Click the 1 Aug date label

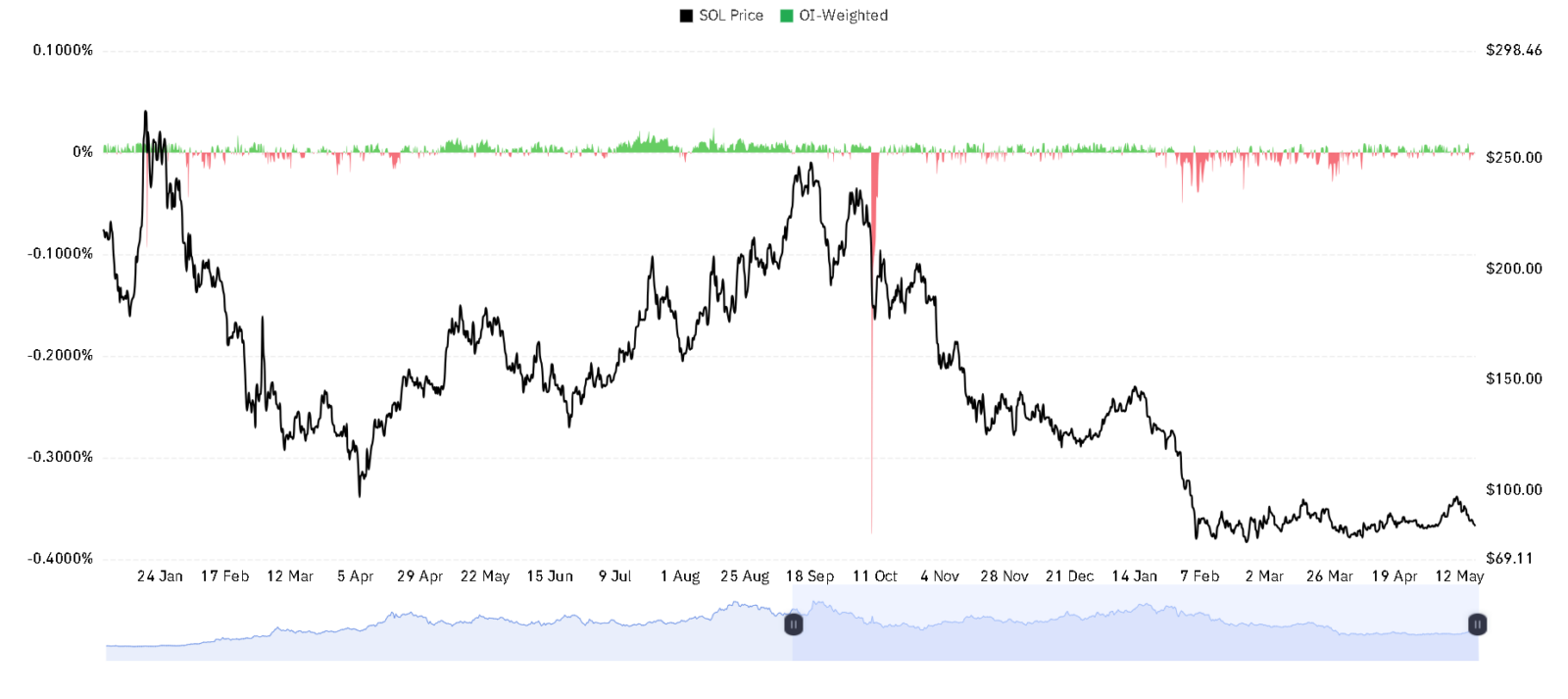pyautogui.click(x=680, y=576)
